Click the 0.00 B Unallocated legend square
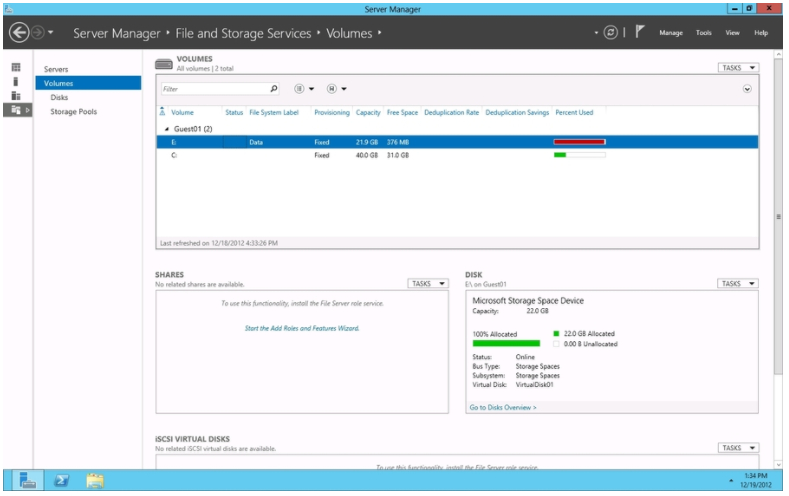 click(556, 344)
